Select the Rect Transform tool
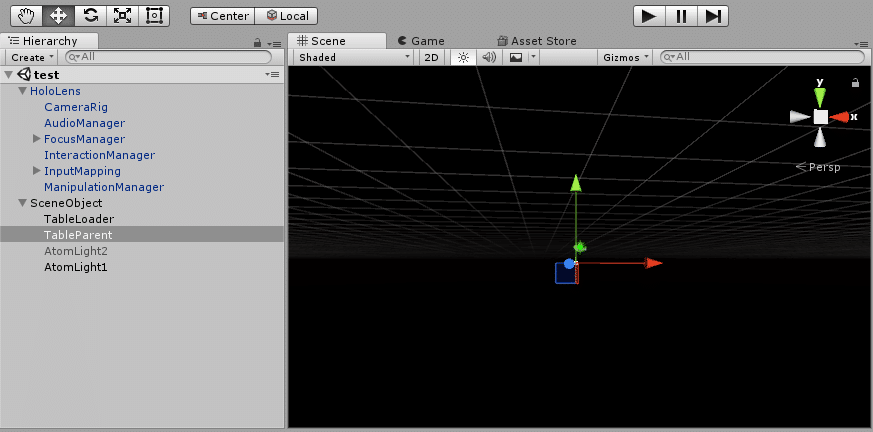 point(153,16)
